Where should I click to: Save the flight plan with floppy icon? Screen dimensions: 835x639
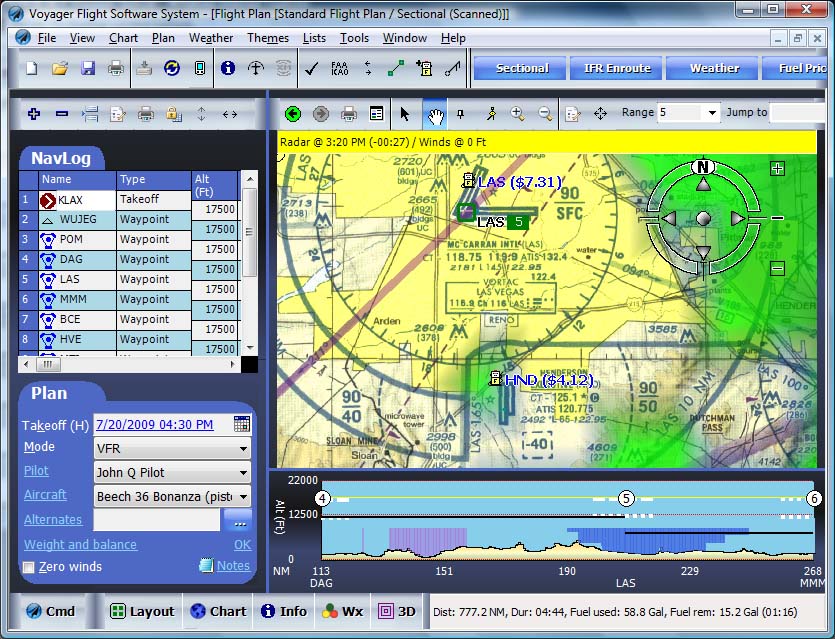pyautogui.click(x=88, y=68)
